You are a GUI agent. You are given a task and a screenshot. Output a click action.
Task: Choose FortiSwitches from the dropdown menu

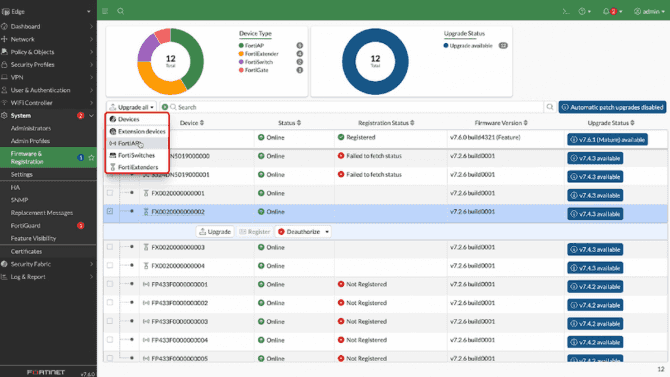137,155
